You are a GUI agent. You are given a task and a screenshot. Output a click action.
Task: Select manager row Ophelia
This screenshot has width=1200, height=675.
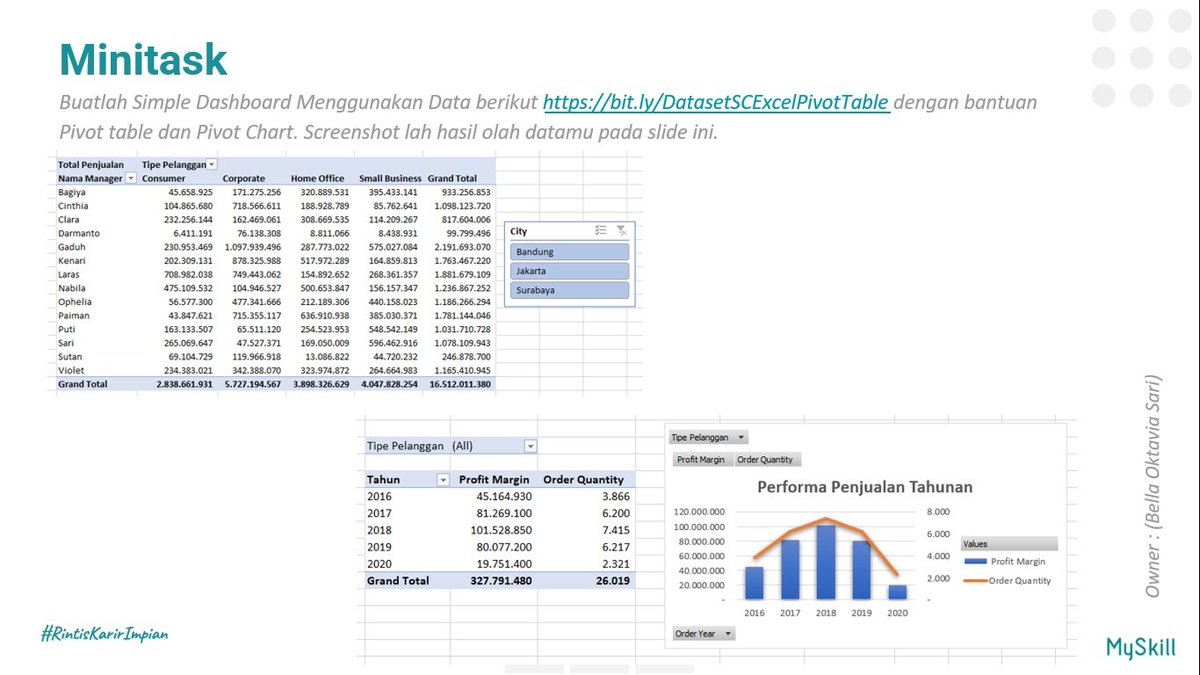[275, 301]
